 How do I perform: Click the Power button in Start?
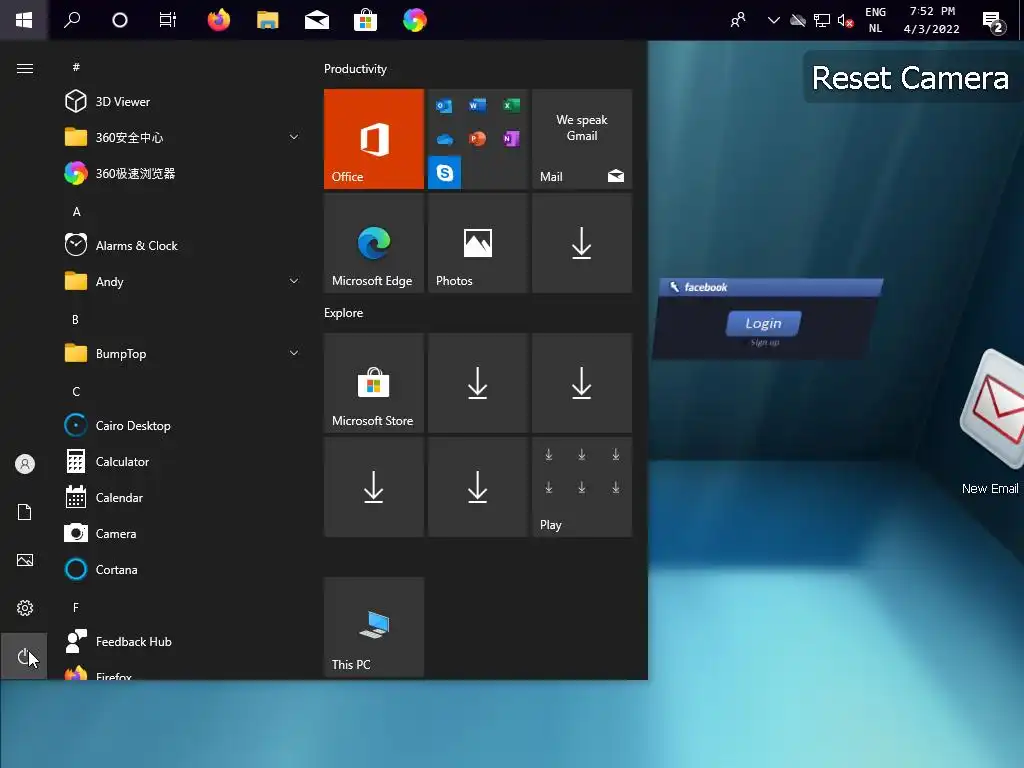24,656
